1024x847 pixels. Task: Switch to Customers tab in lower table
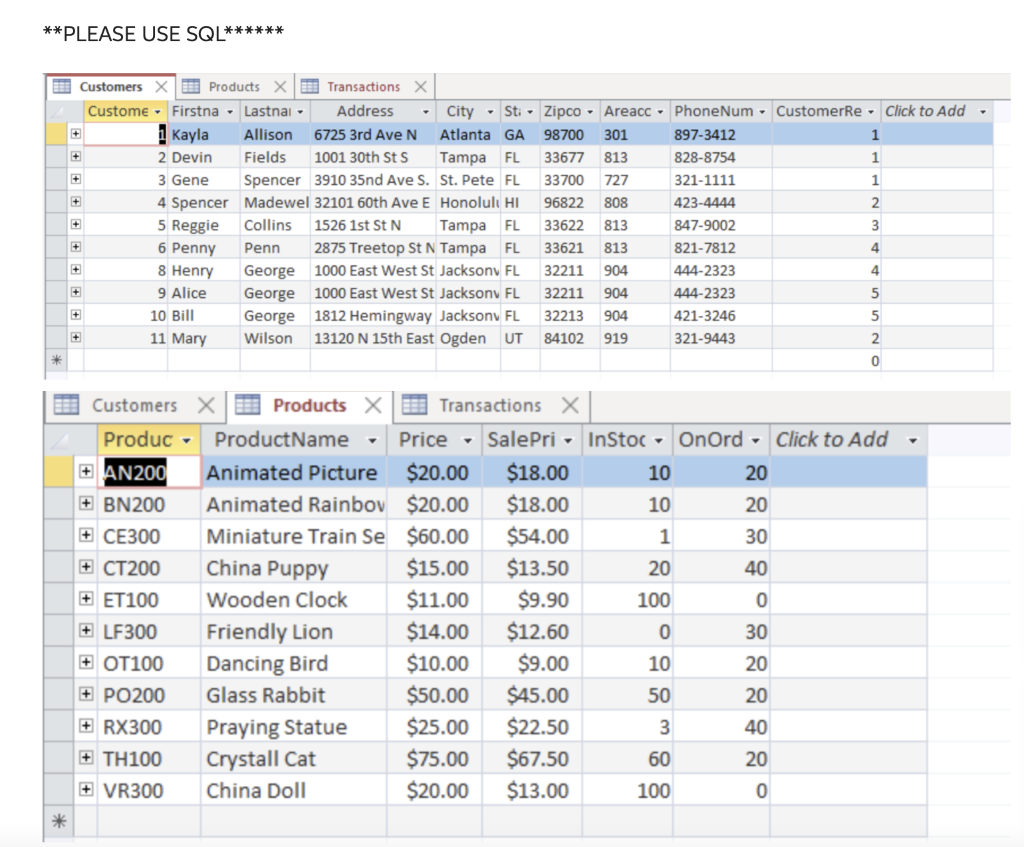135,406
